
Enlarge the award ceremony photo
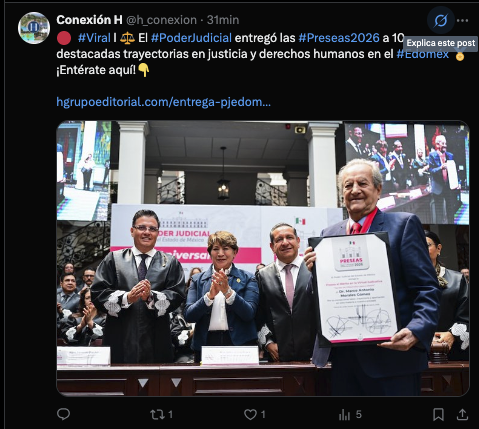[263, 258]
